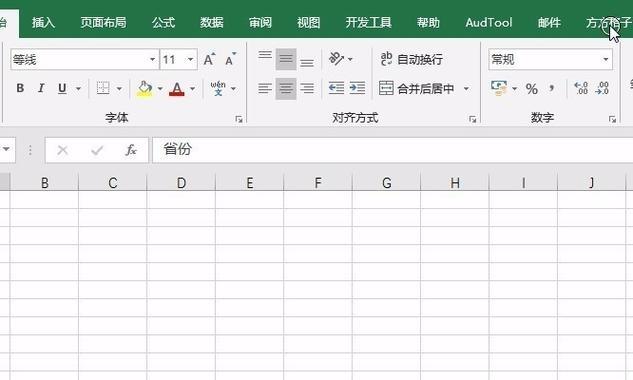
Task: Apply red font color
Action: pyautogui.click(x=177, y=88)
